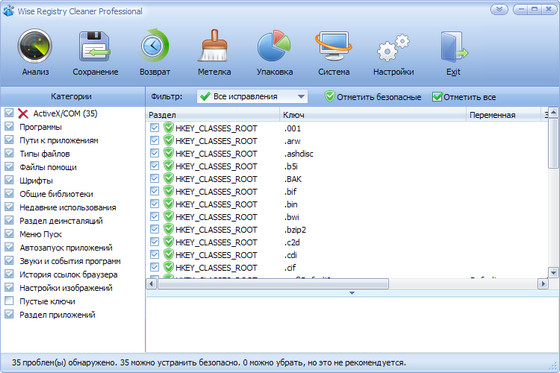Viewport: 560px width, 373px height.
Task: Start the Анализ registry scan
Action: (x=35, y=53)
